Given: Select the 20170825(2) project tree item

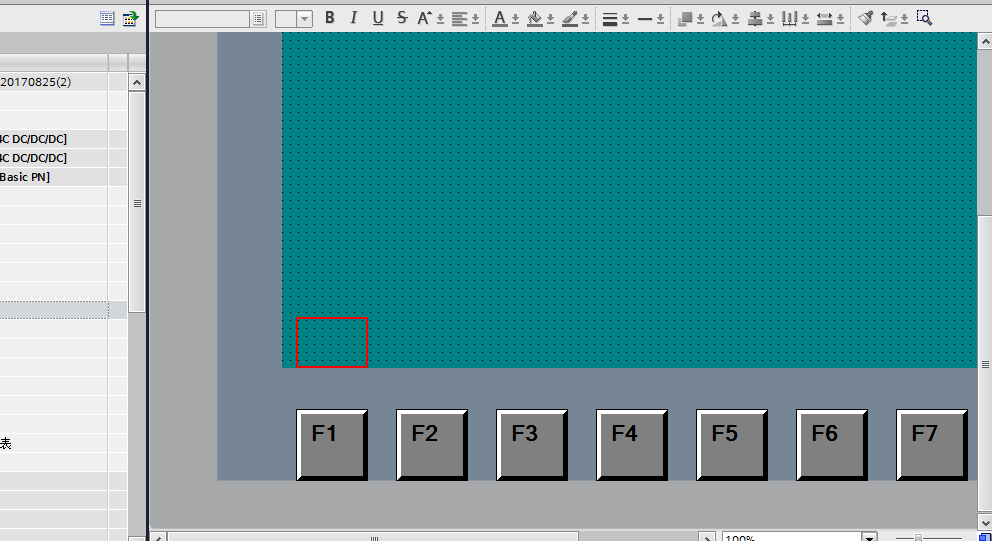Looking at the screenshot, I should [x=36, y=81].
